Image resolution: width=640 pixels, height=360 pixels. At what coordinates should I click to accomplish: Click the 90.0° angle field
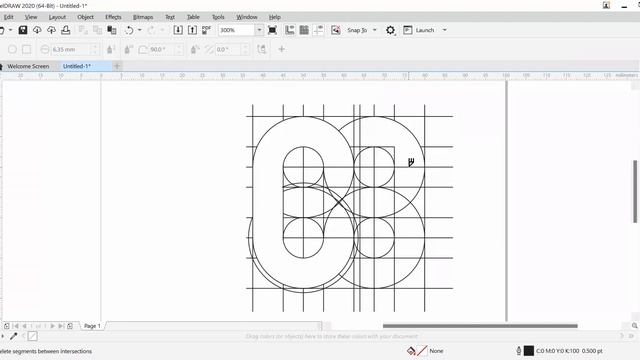point(162,49)
